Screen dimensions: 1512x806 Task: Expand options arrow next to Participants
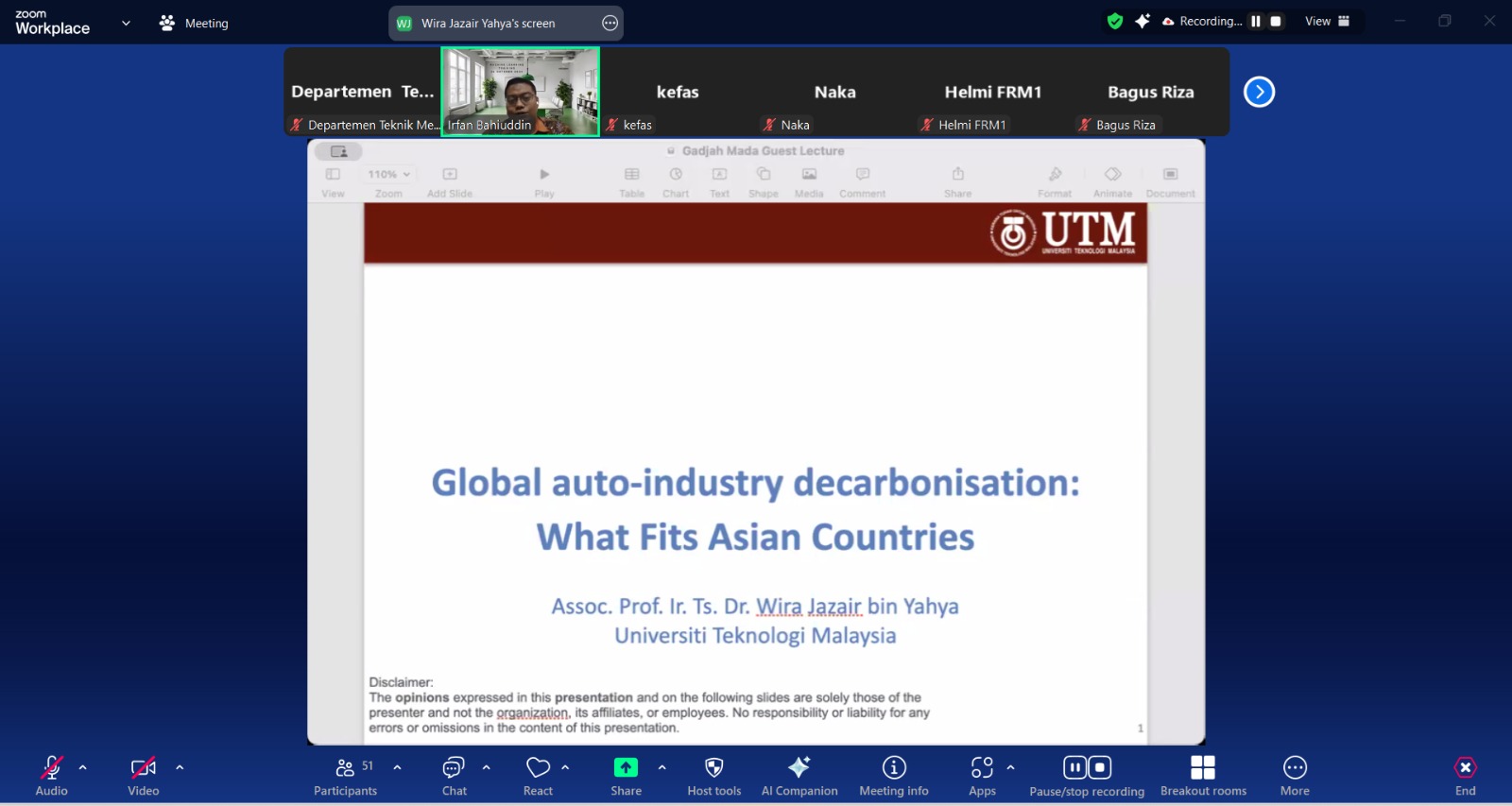(397, 767)
